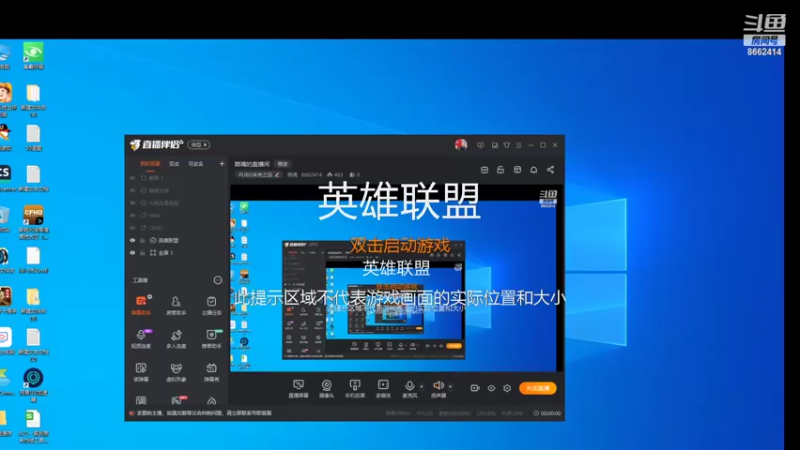Open the 虚拟形象 tool
Screen dimensions: 800x450
pos(176,372)
